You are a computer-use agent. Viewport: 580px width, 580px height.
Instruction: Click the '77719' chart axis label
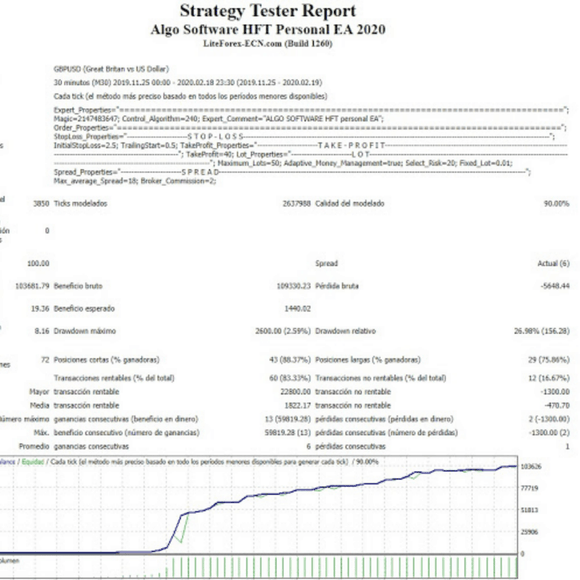[x=529, y=489]
